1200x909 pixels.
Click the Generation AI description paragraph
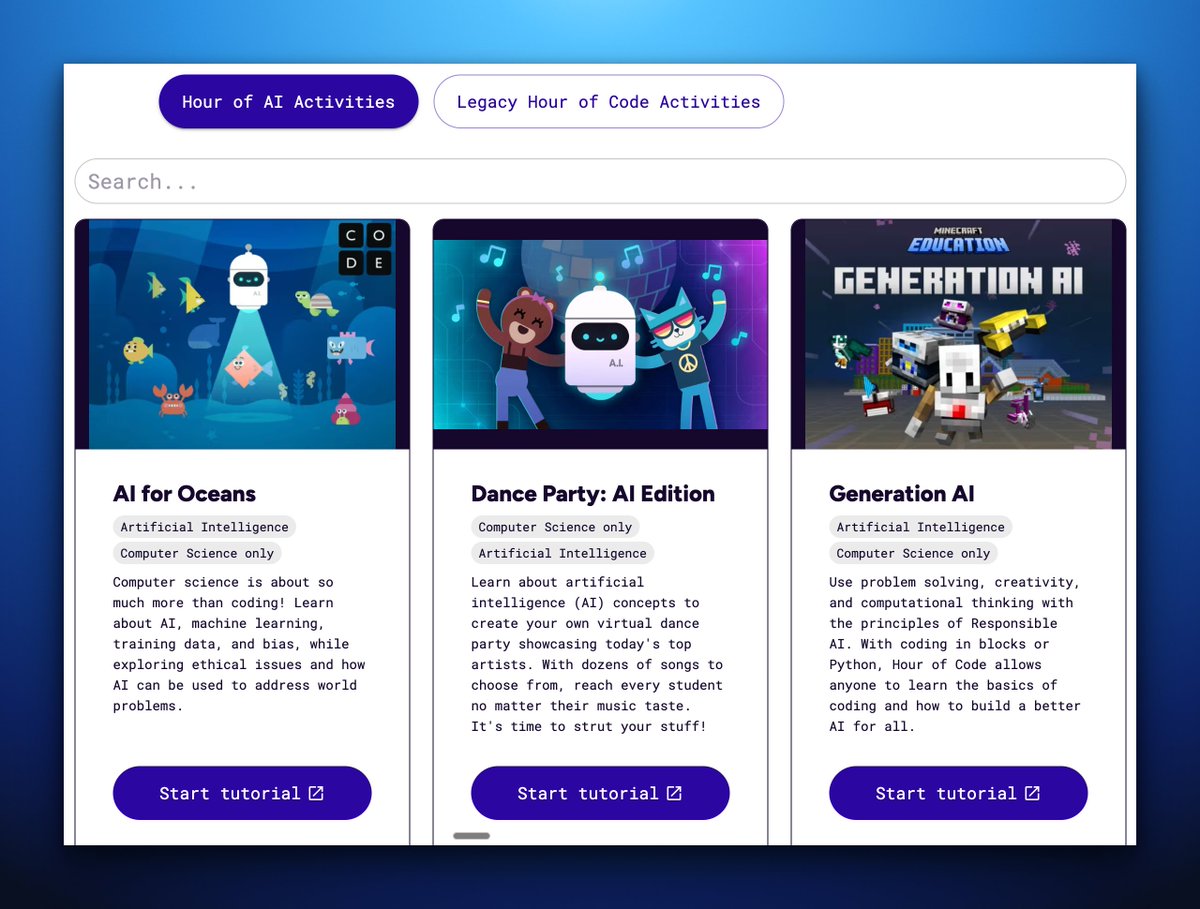tap(956, 654)
